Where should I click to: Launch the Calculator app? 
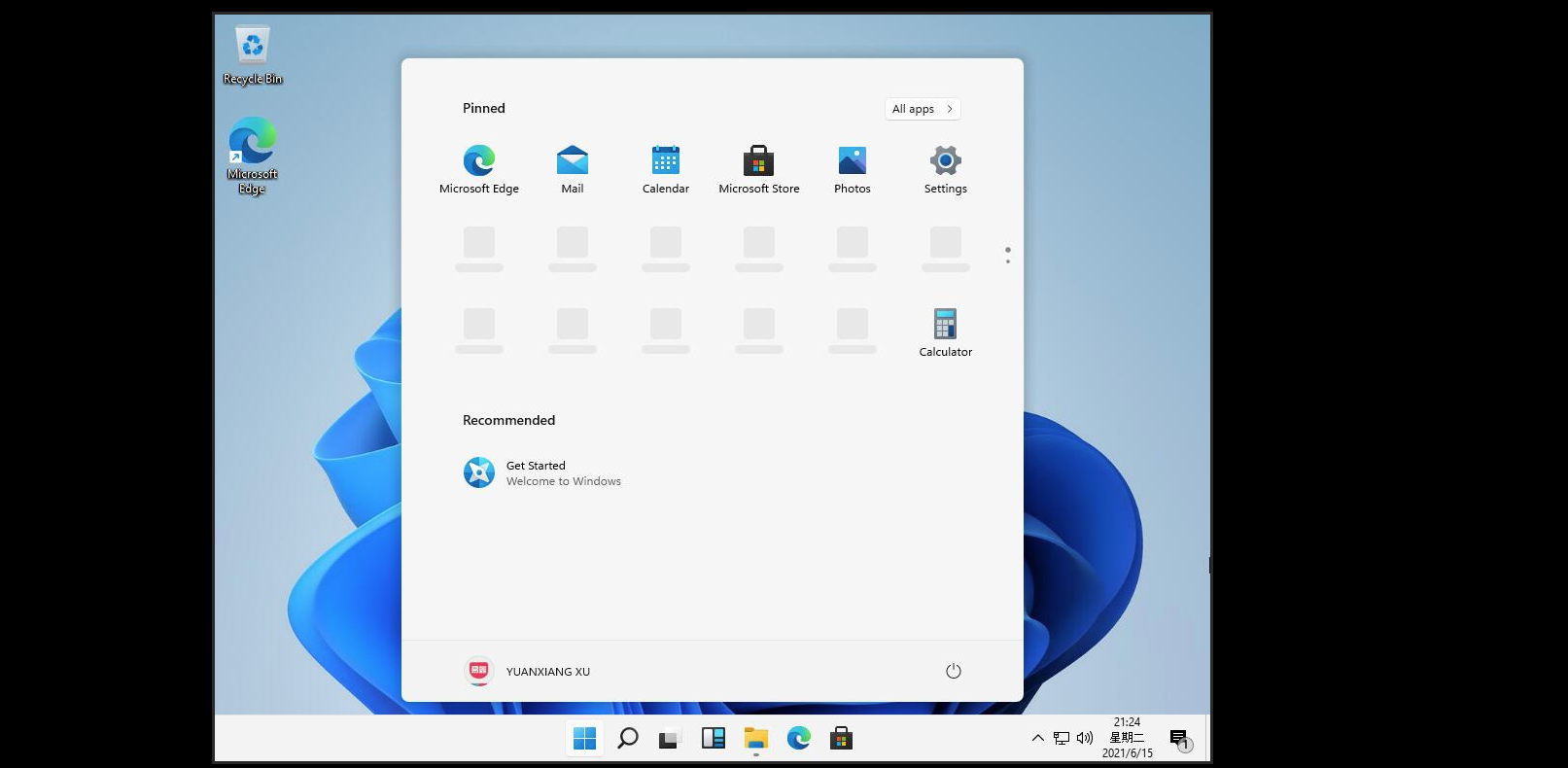click(946, 332)
